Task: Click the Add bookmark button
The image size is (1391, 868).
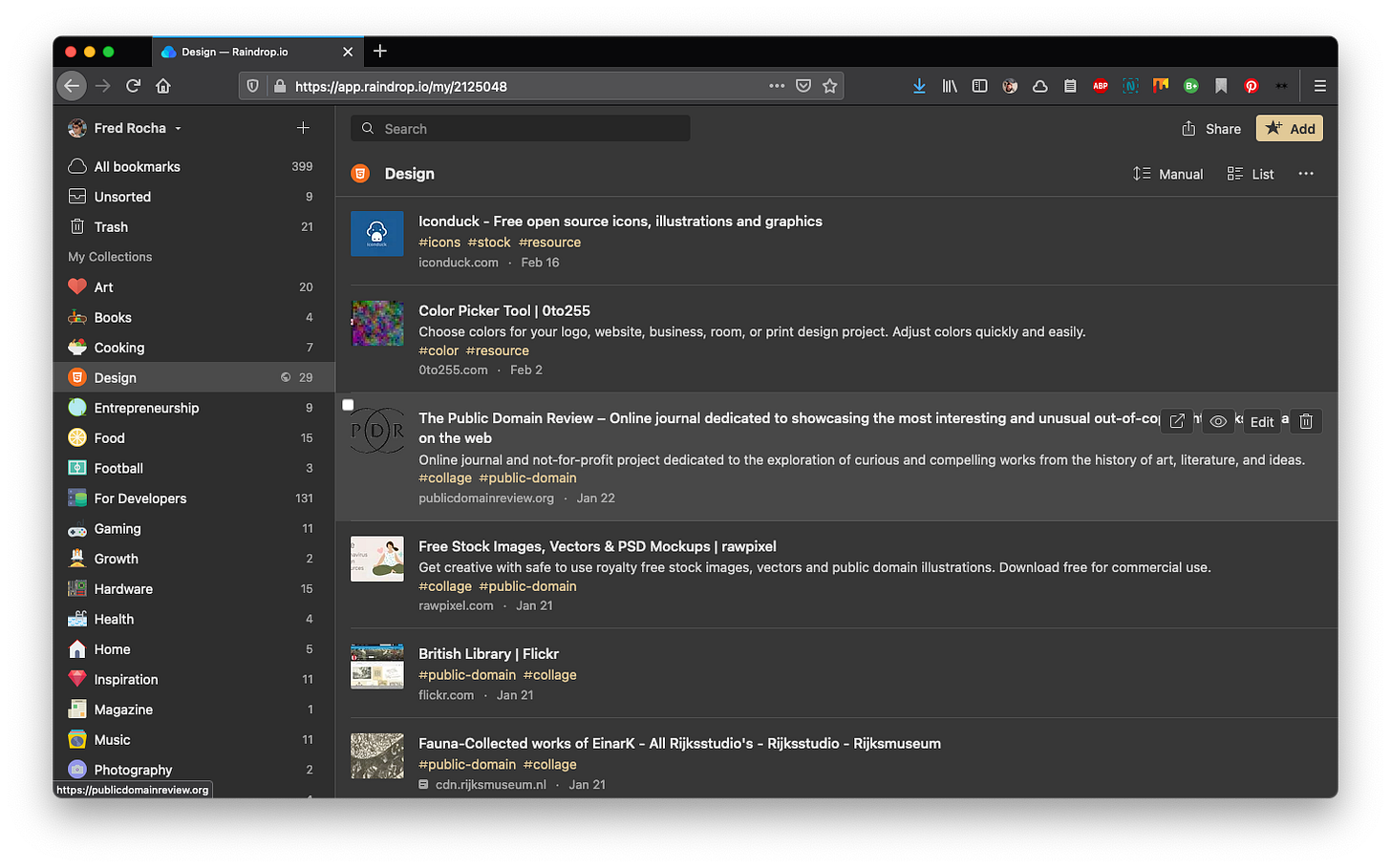Action: click(1290, 129)
